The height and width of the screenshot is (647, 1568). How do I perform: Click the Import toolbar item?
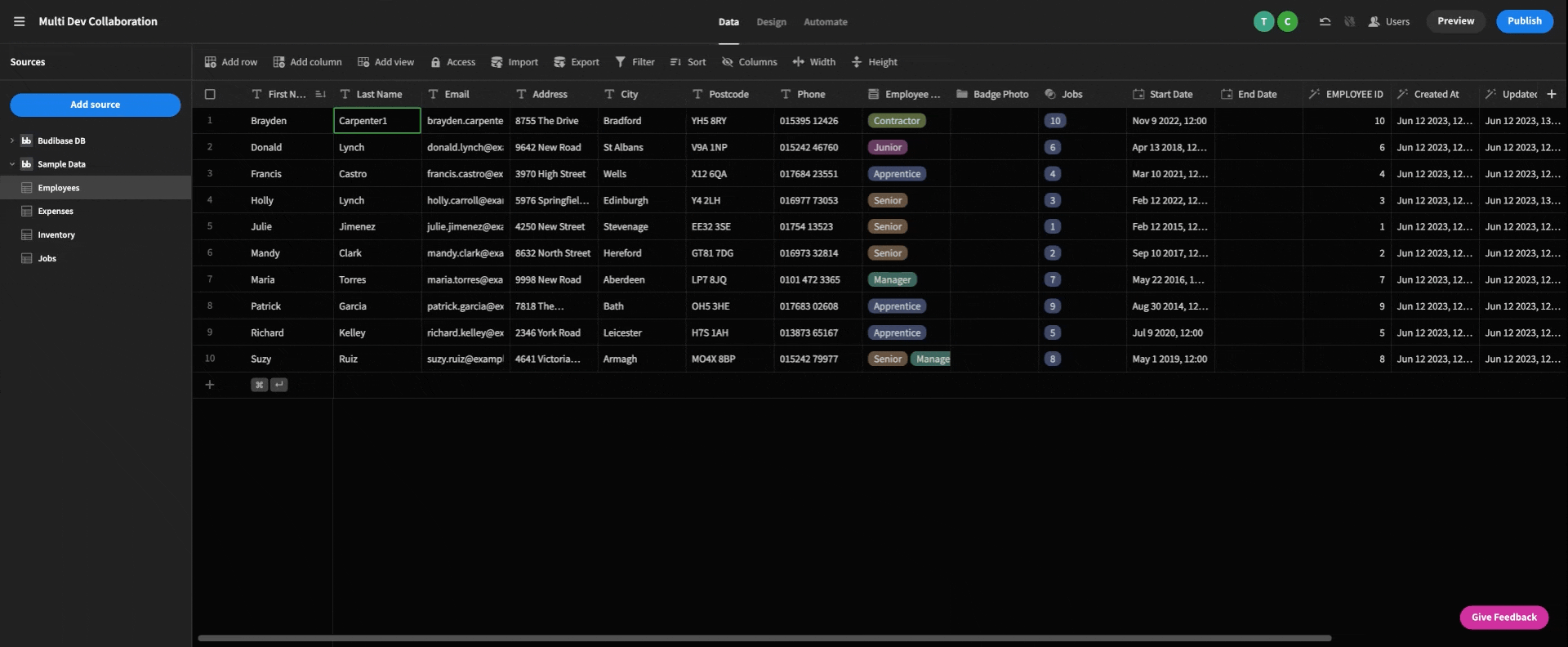tap(514, 62)
